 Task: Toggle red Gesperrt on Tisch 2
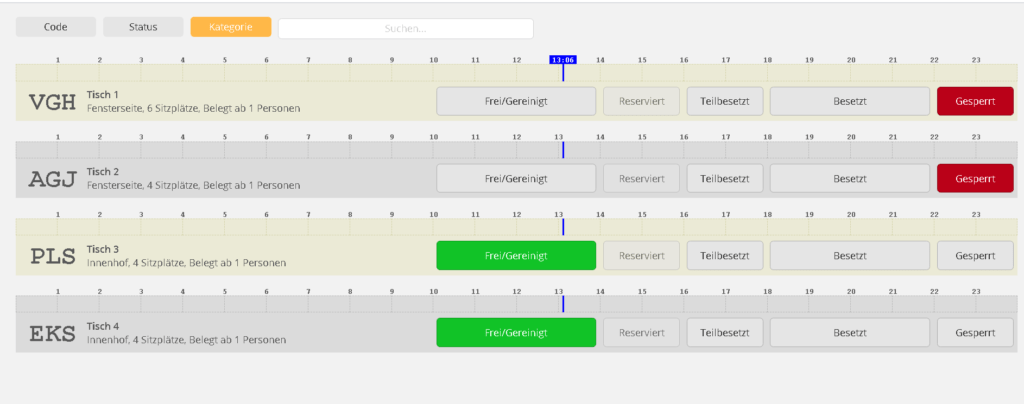point(975,178)
